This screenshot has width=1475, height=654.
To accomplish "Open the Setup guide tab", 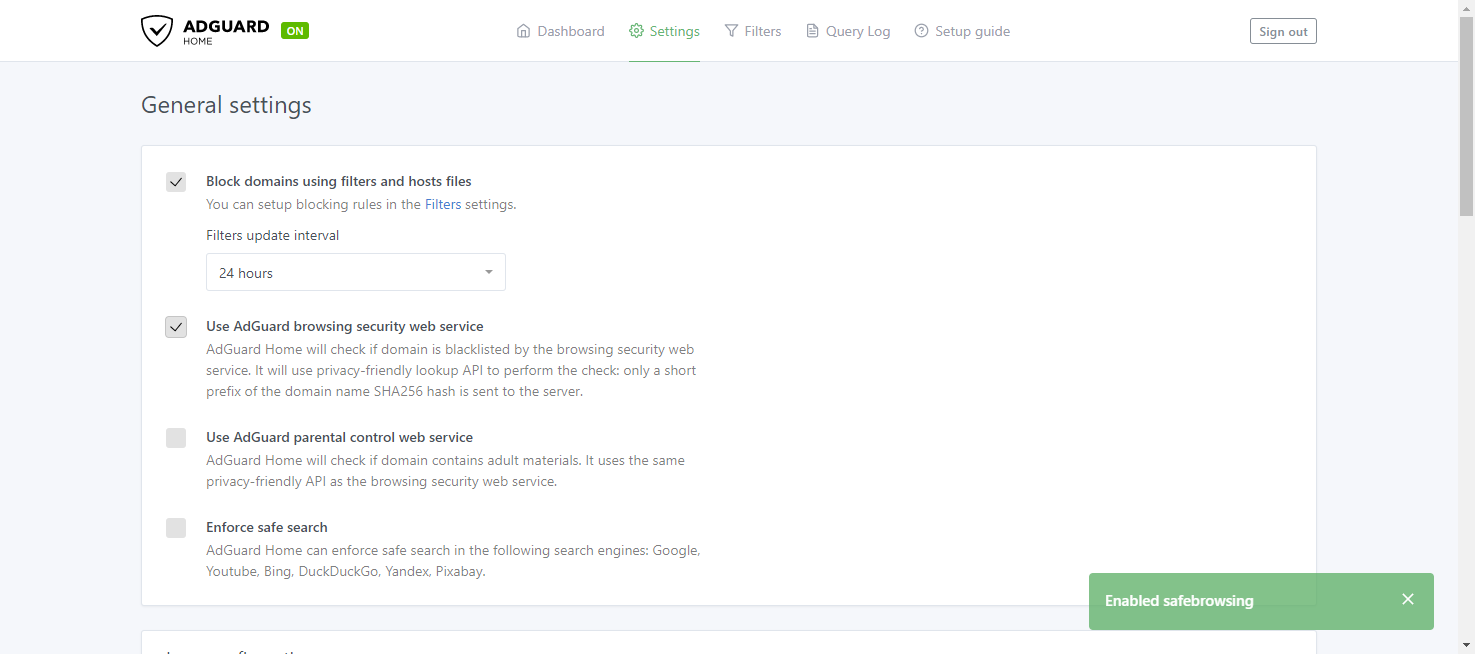I will click(962, 31).
